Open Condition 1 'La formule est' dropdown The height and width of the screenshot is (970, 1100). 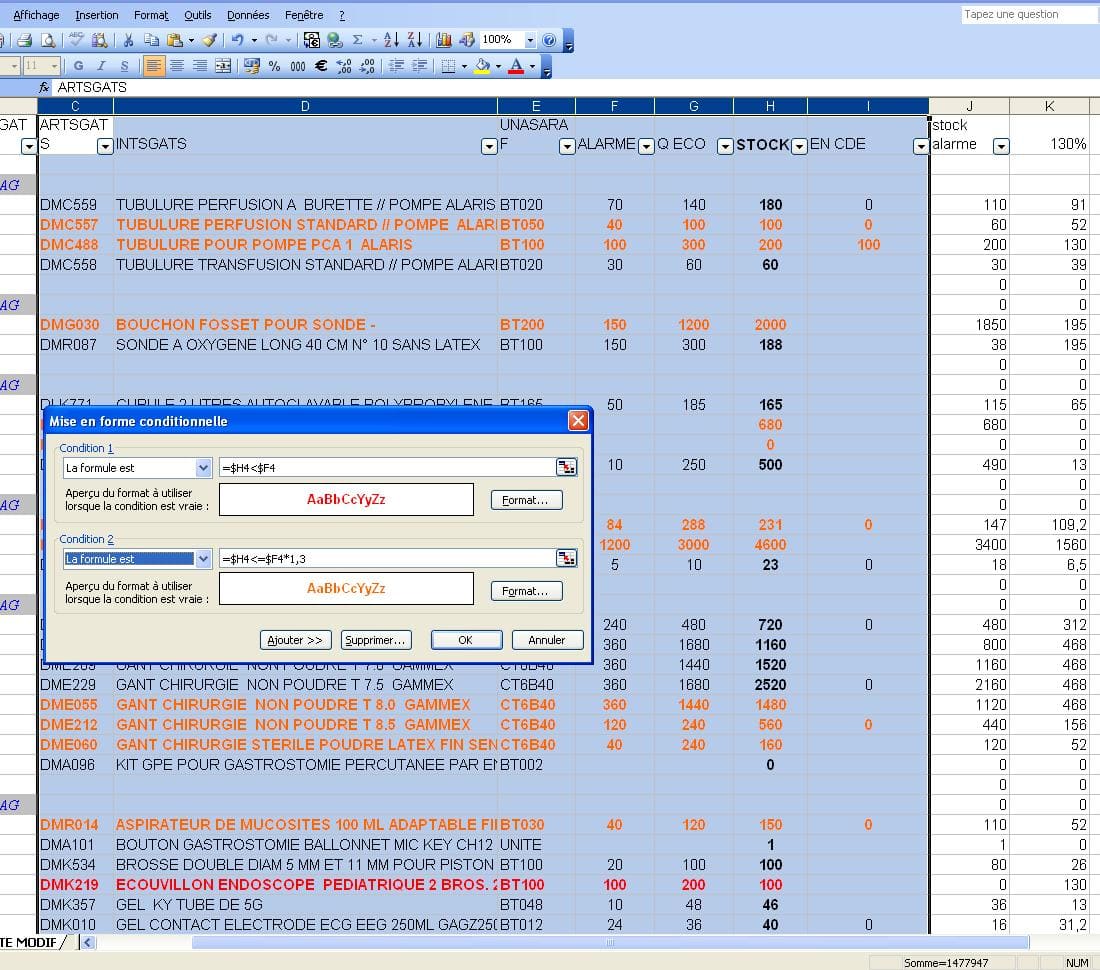tap(204, 468)
